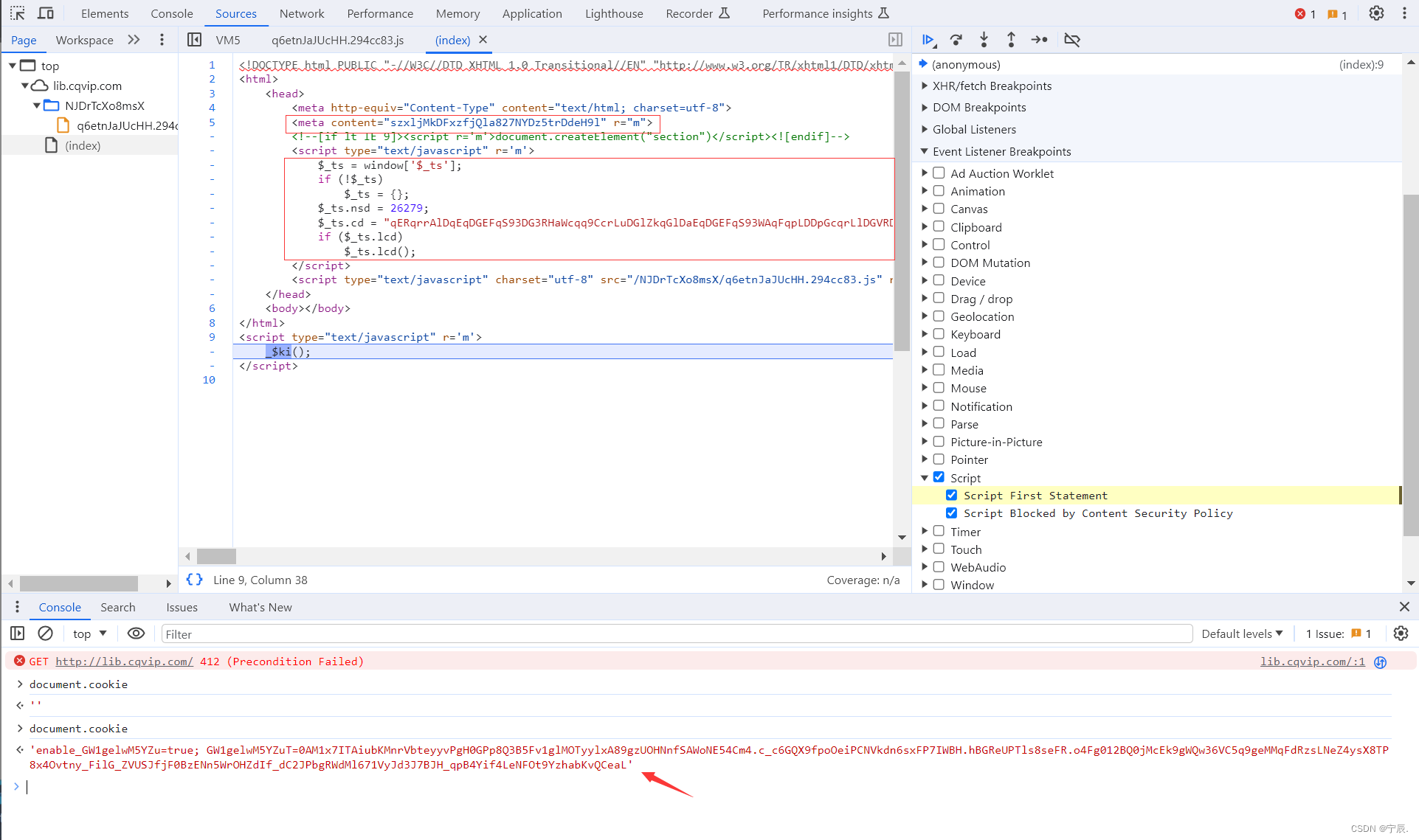Screen dimensions: 1419x840
Task: Open the Default levels dropdown
Action: pos(1242,634)
